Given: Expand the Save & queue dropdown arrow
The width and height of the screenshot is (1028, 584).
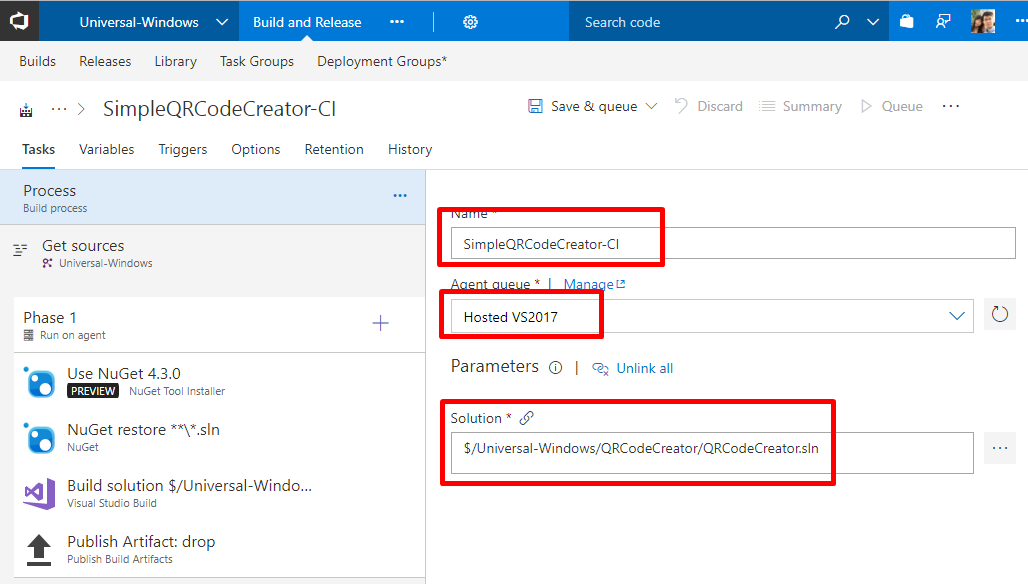Looking at the screenshot, I should 651,106.
